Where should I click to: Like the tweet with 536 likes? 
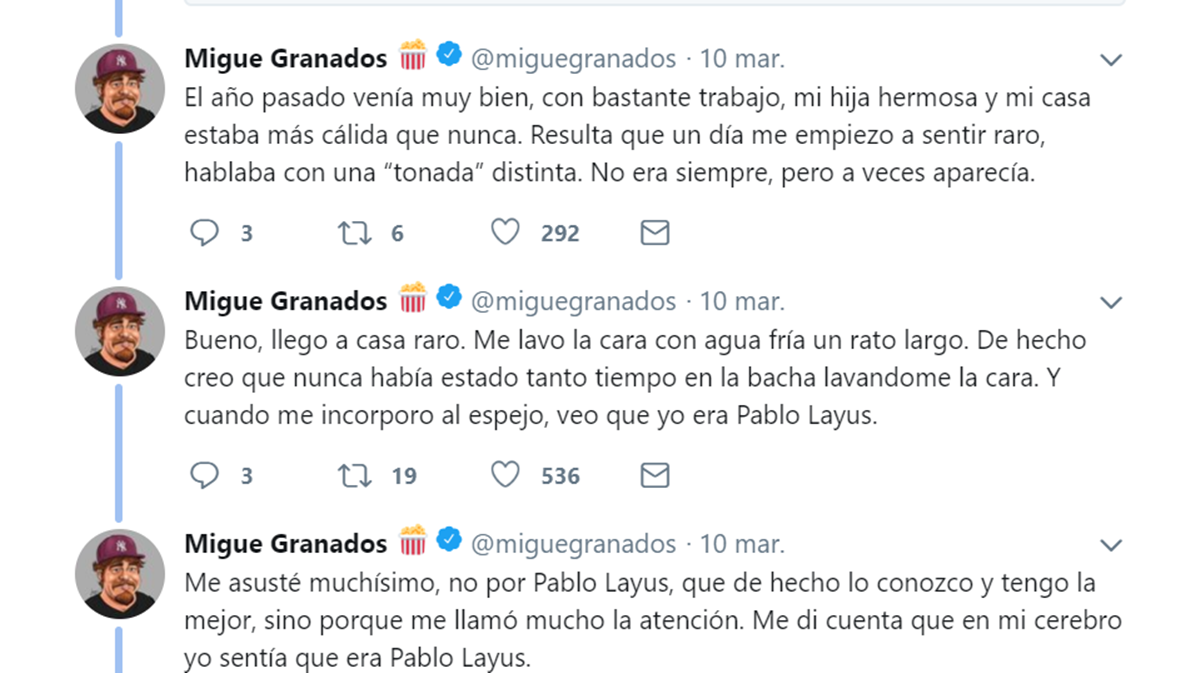click(506, 475)
